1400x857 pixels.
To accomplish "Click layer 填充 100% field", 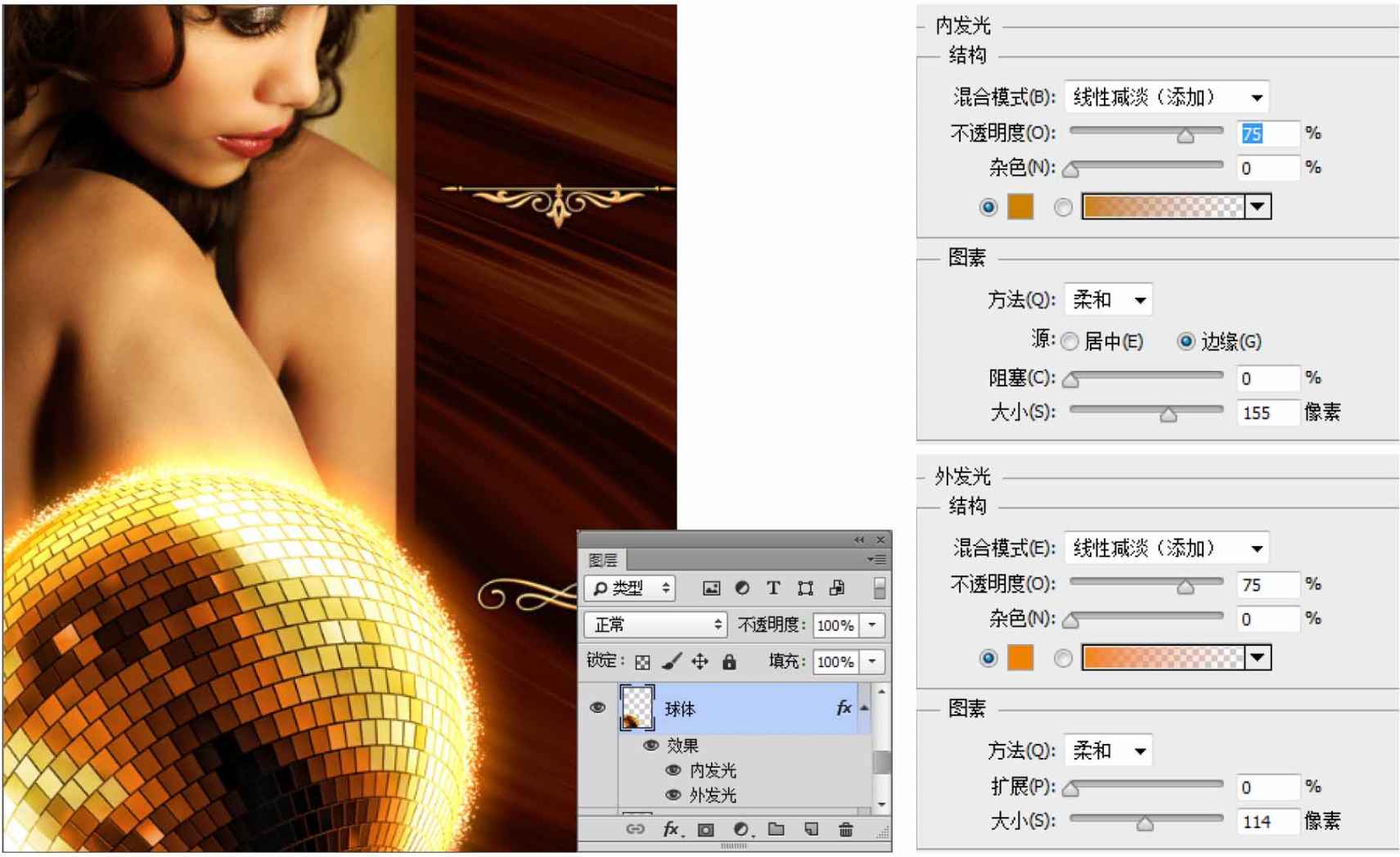I will [836, 661].
